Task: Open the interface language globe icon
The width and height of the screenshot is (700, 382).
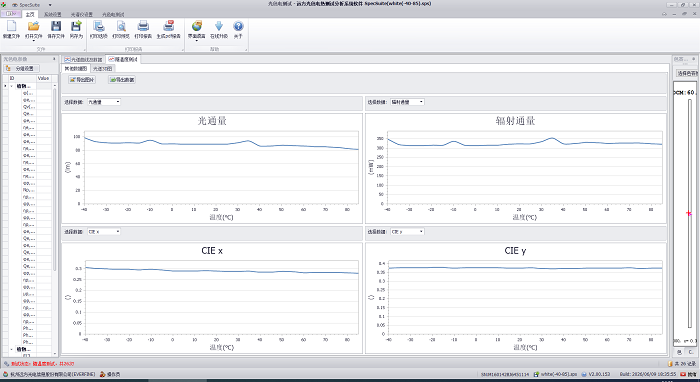Action: click(x=196, y=29)
